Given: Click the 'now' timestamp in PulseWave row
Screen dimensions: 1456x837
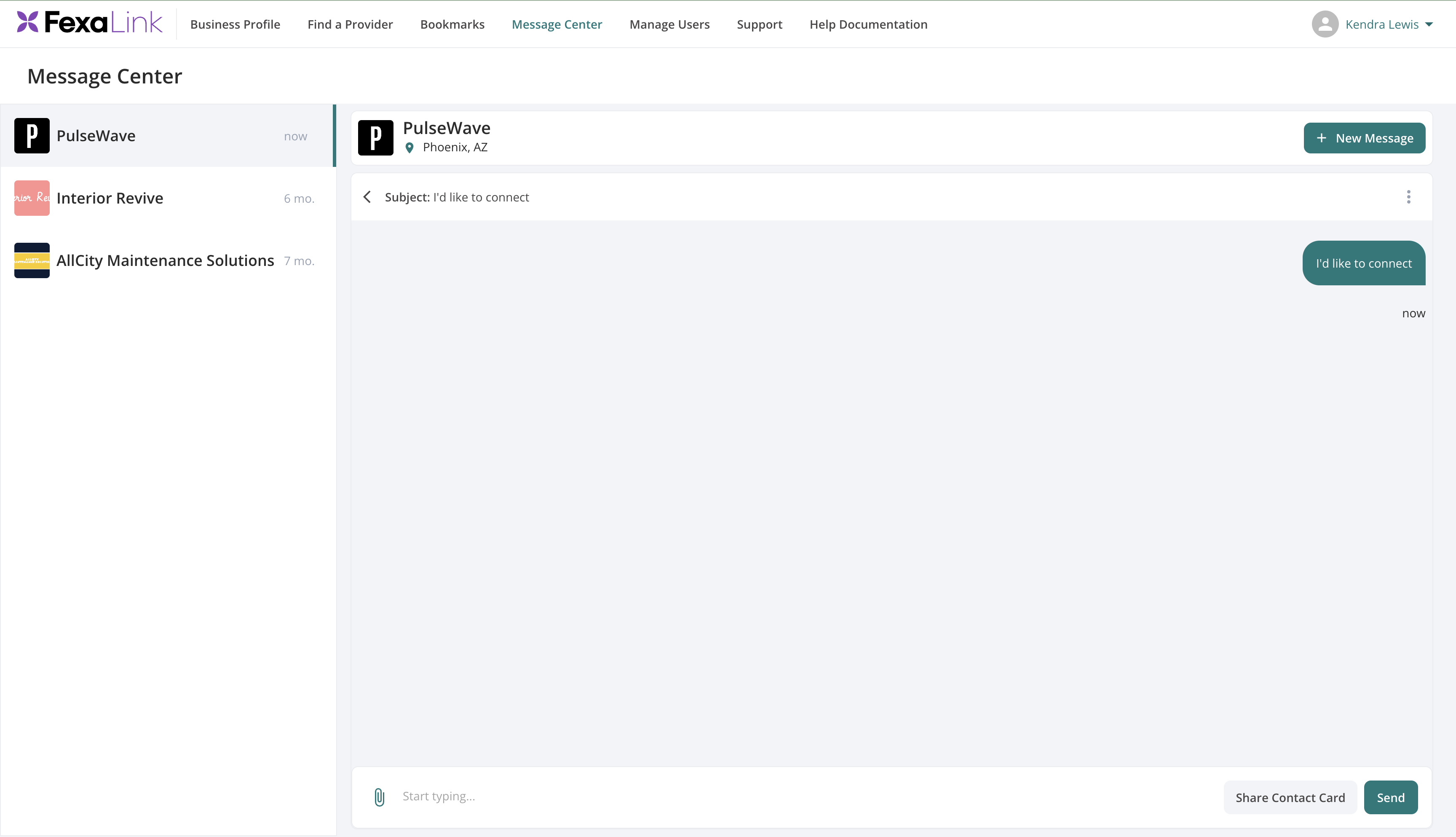Looking at the screenshot, I should (x=295, y=136).
